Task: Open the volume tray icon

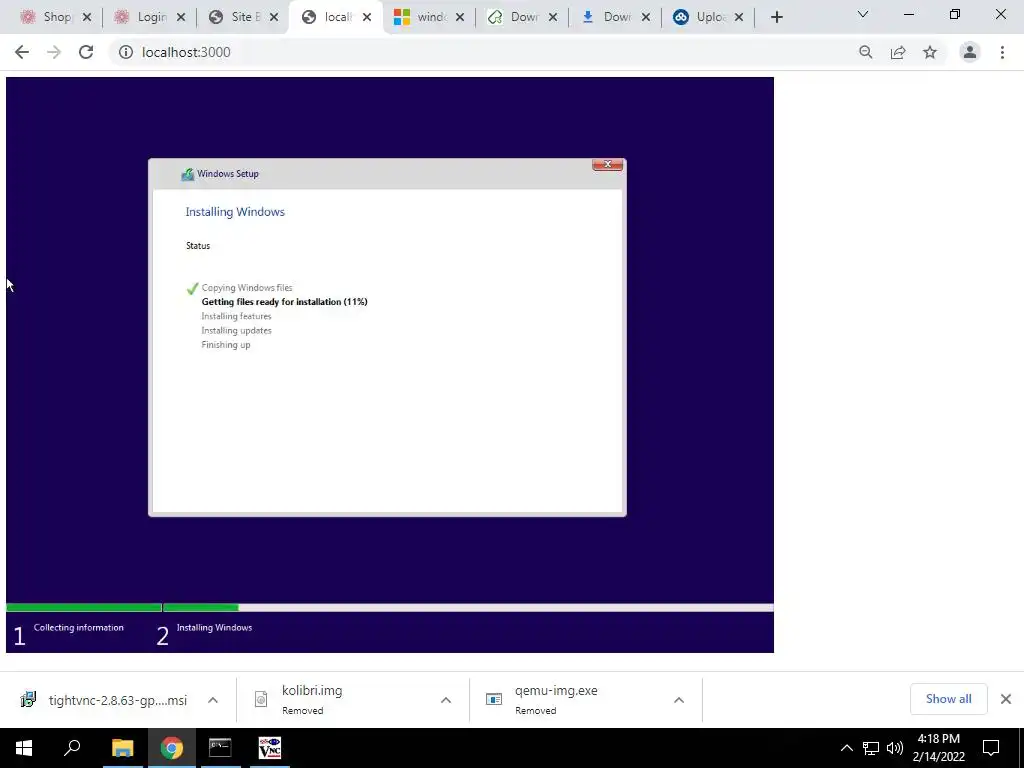Action: point(895,748)
